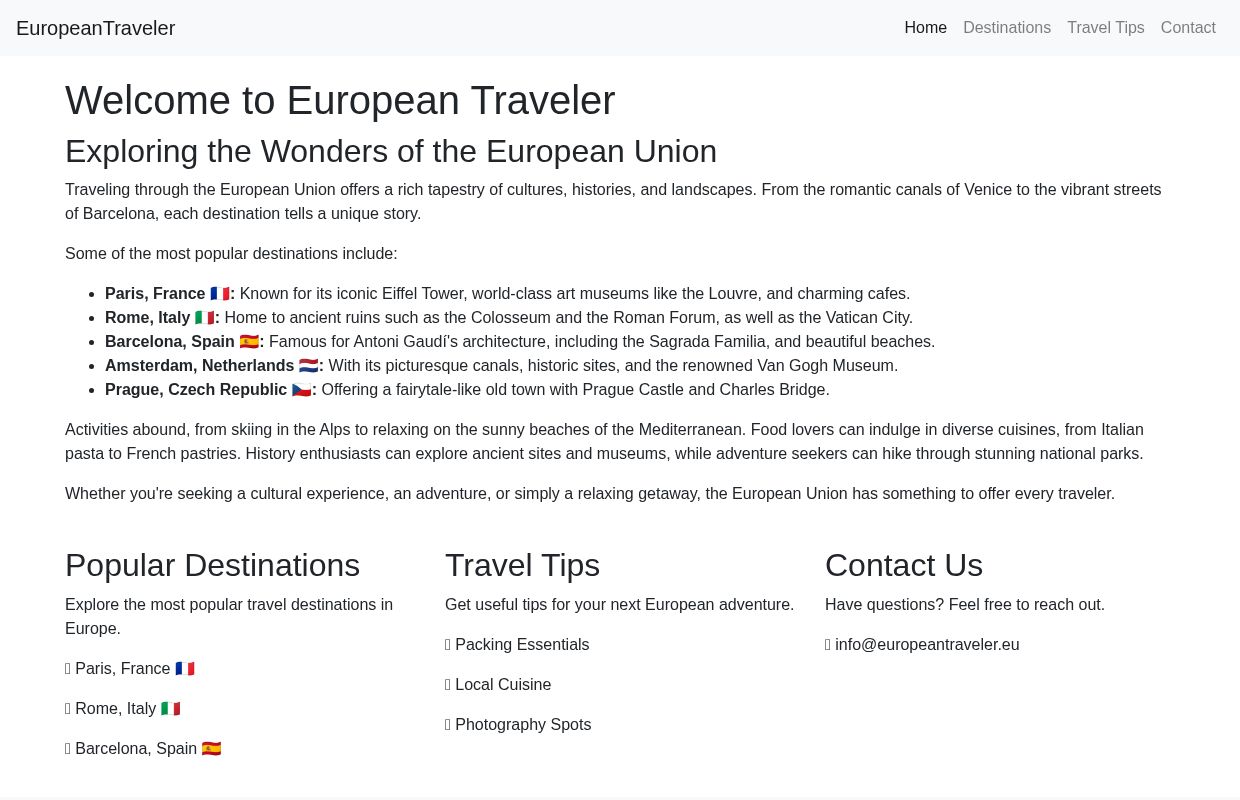Switch to the Travel Tips navigation item
Screen dimensions: 1240x800
click(1105, 27)
